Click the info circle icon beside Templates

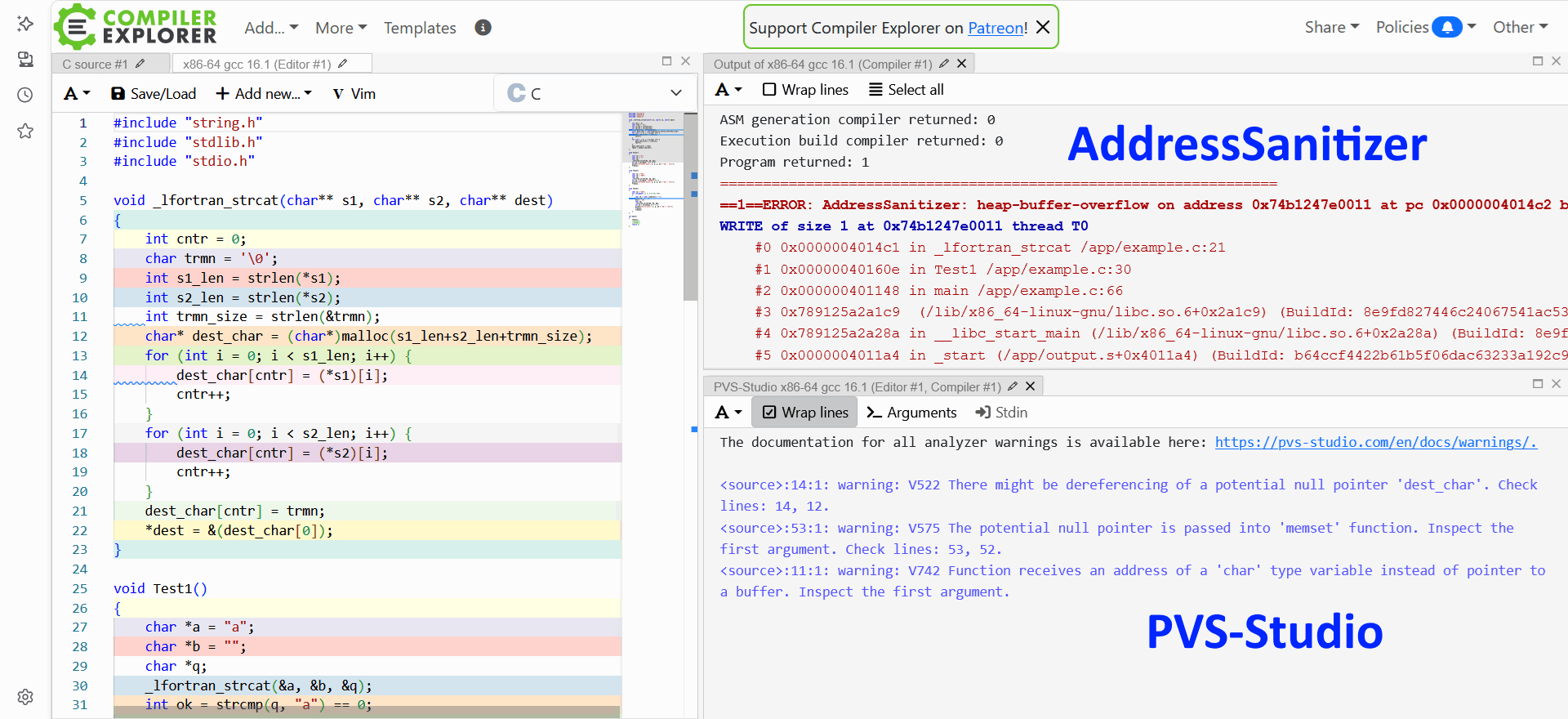(x=483, y=28)
